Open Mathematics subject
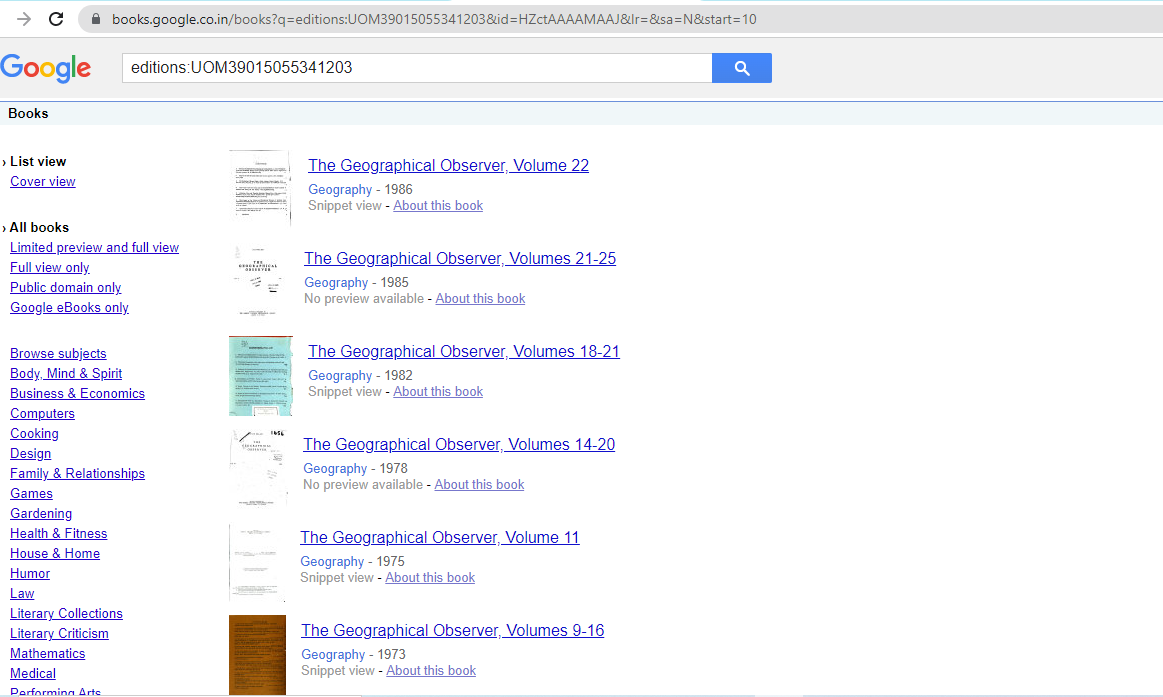The width and height of the screenshot is (1163, 697). point(47,654)
